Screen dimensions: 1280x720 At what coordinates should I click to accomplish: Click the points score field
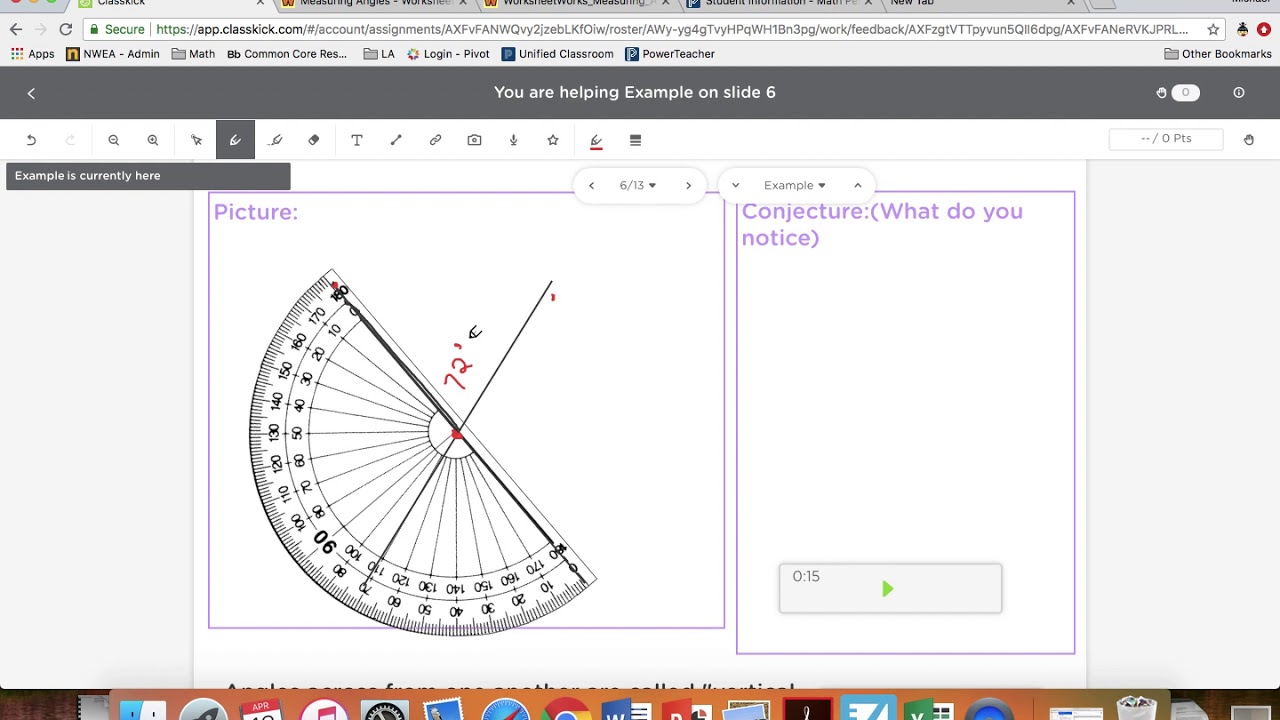[1166, 138]
